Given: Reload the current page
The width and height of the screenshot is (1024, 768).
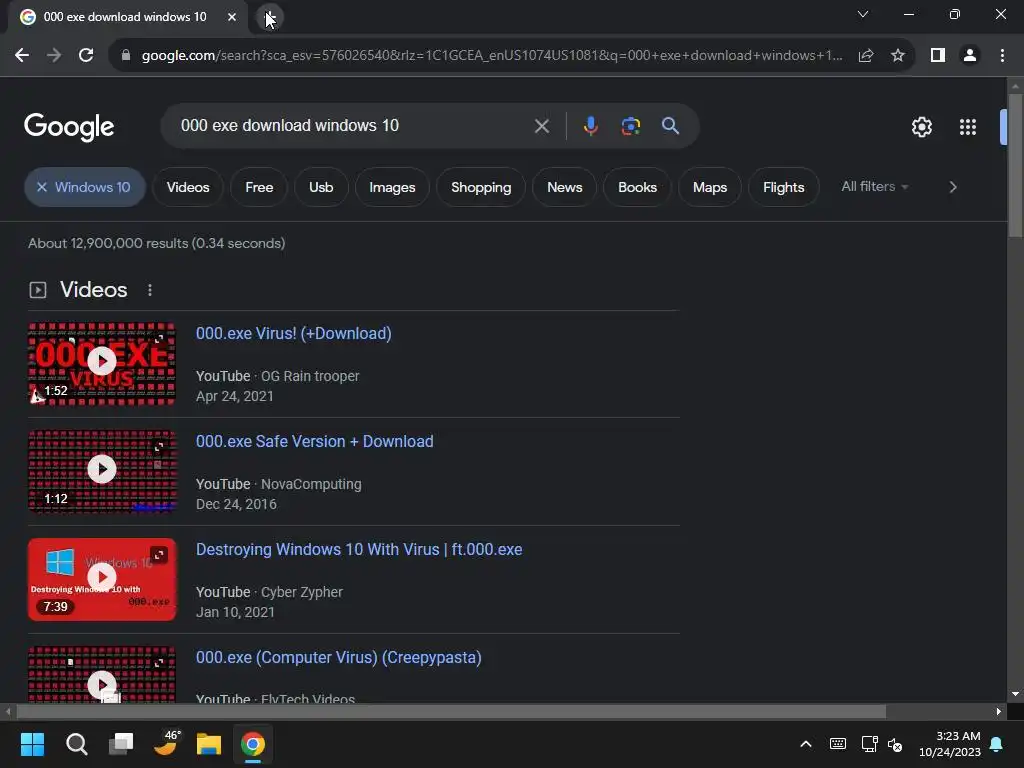Looking at the screenshot, I should click(86, 56).
